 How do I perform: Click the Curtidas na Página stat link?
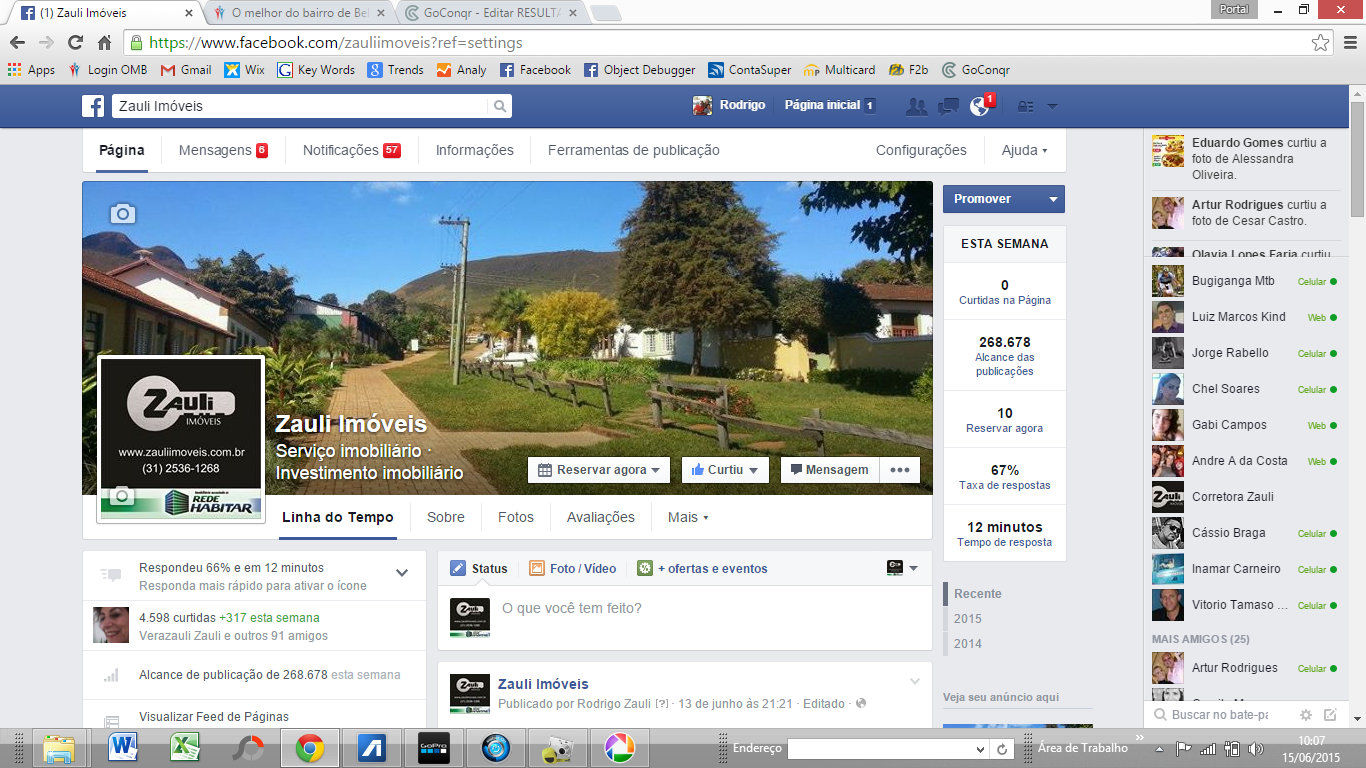click(1005, 300)
